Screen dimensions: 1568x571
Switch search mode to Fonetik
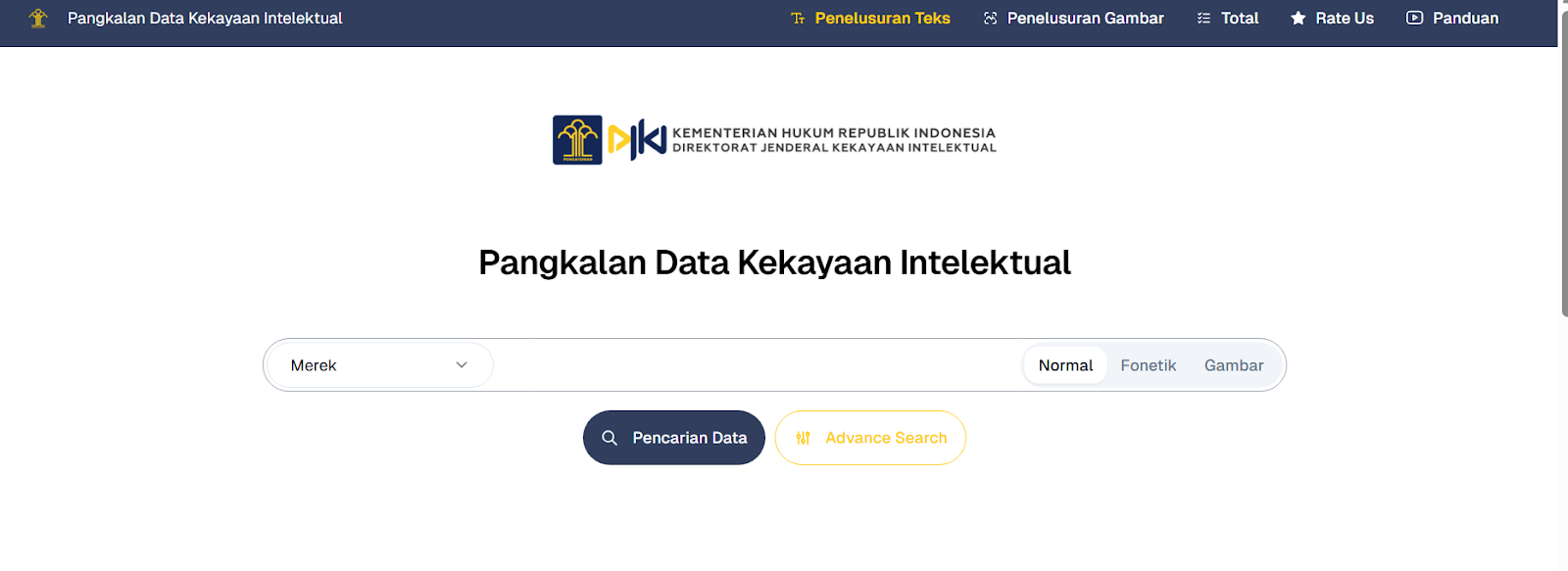click(x=1148, y=365)
